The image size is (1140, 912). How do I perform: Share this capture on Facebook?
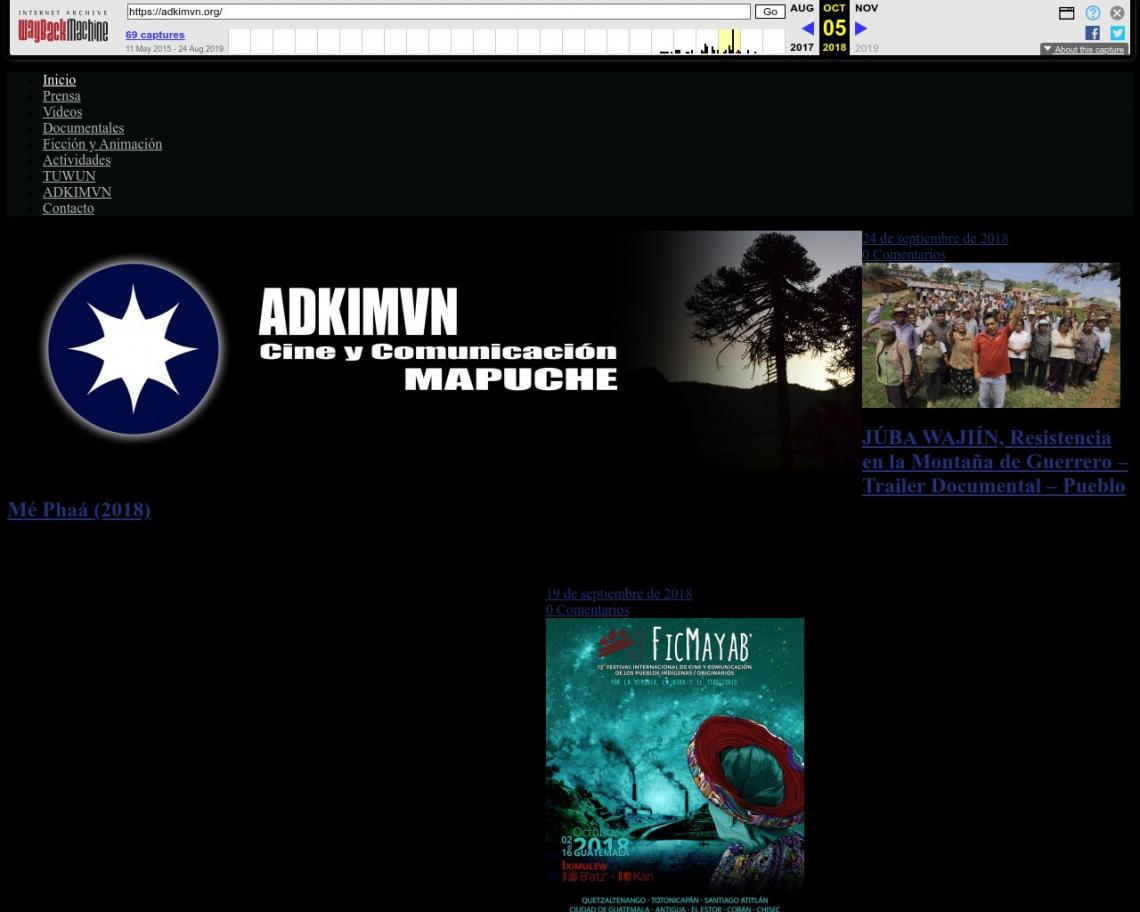tap(1092, 33)
